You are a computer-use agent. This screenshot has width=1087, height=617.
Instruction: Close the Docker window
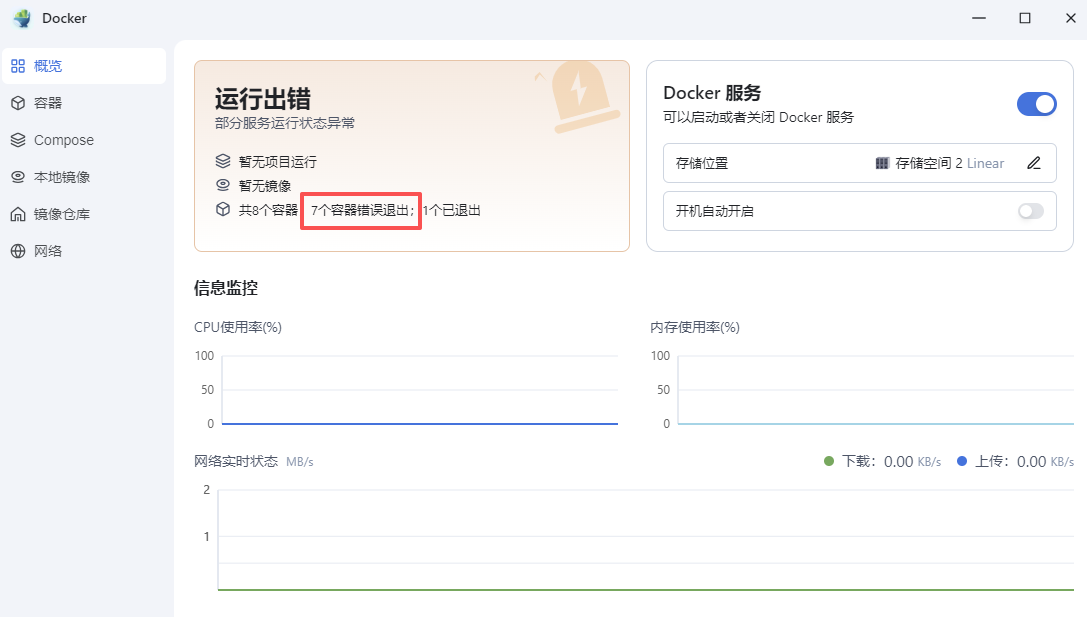(1070, 18)
